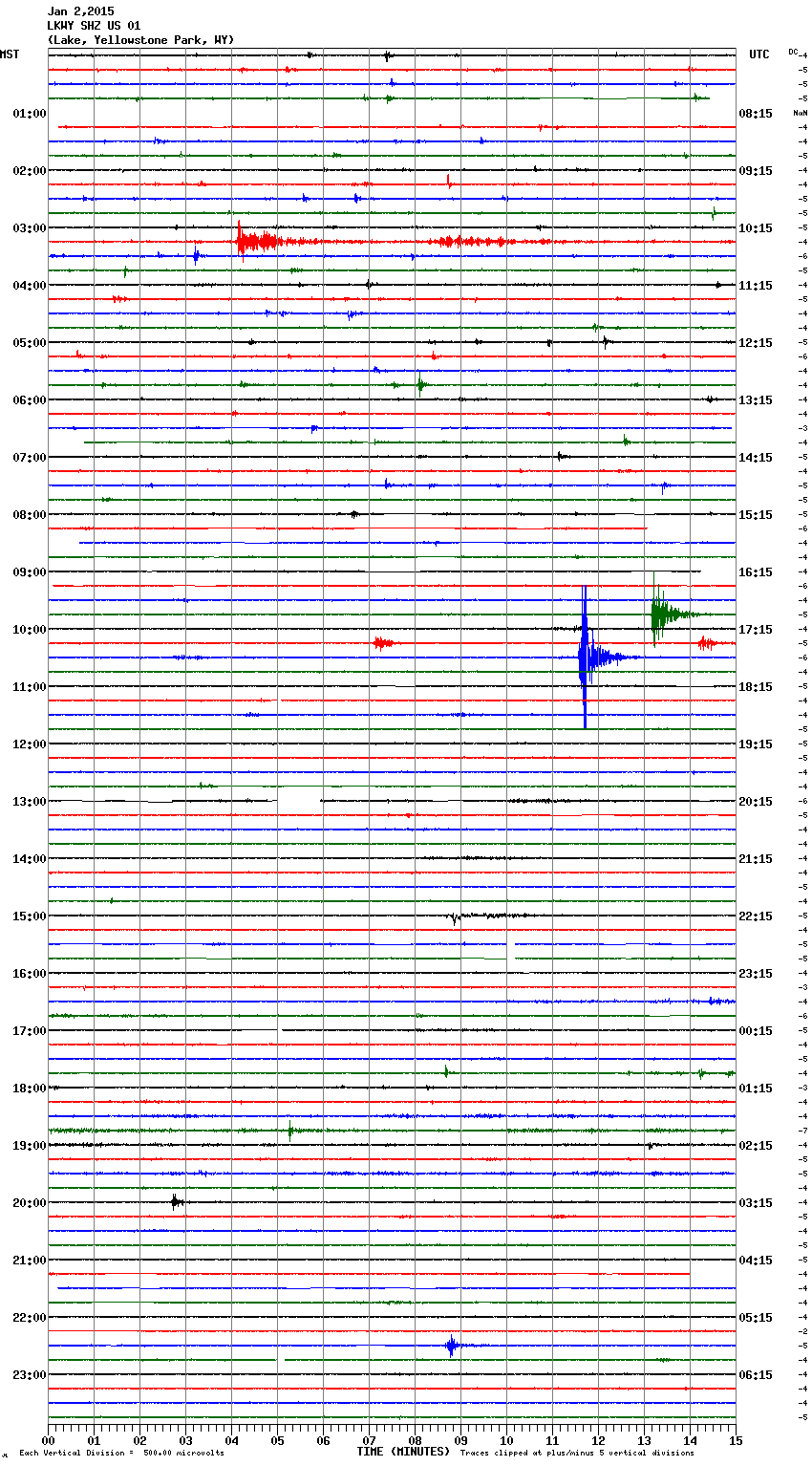Select the 22:00 MST time label
This screenshot has width=812, height=1466.
(30, 1318)
